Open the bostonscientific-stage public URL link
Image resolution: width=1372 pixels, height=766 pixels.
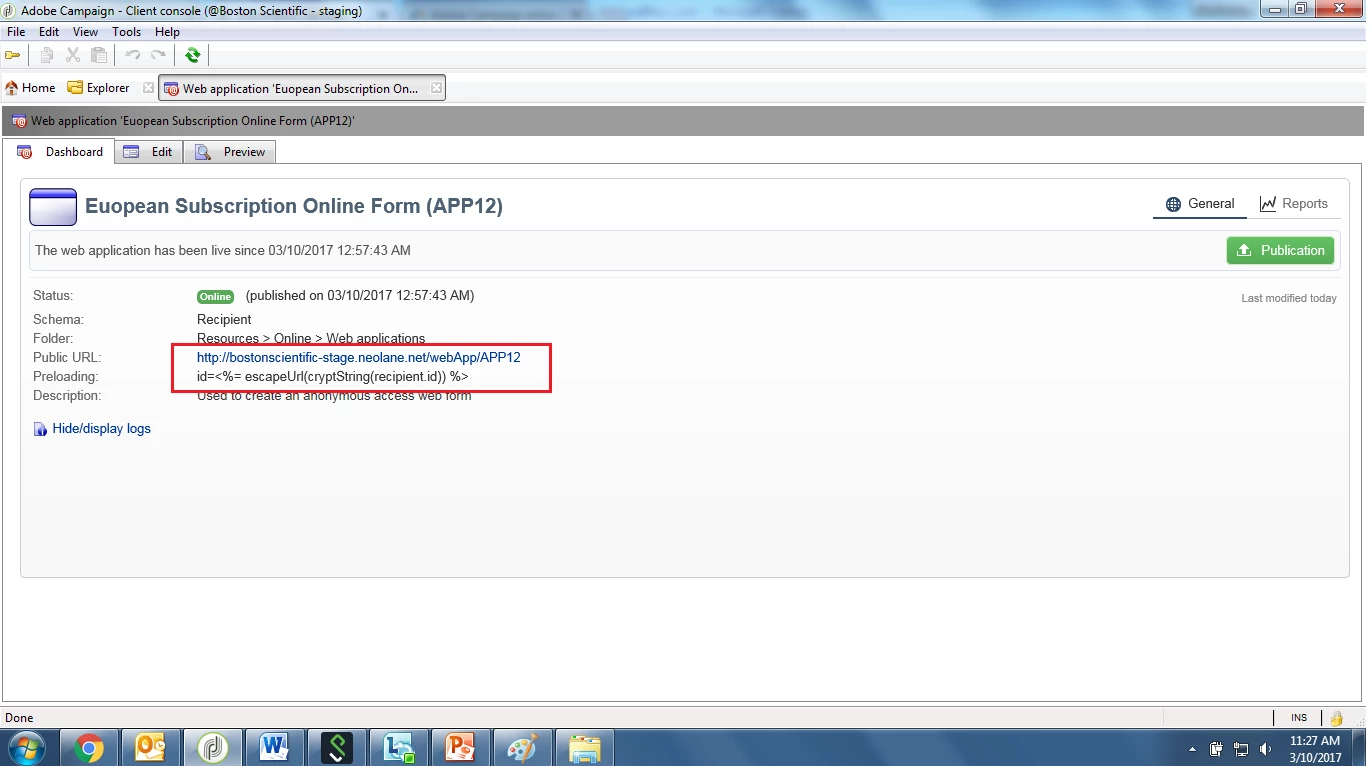(359, 357)
